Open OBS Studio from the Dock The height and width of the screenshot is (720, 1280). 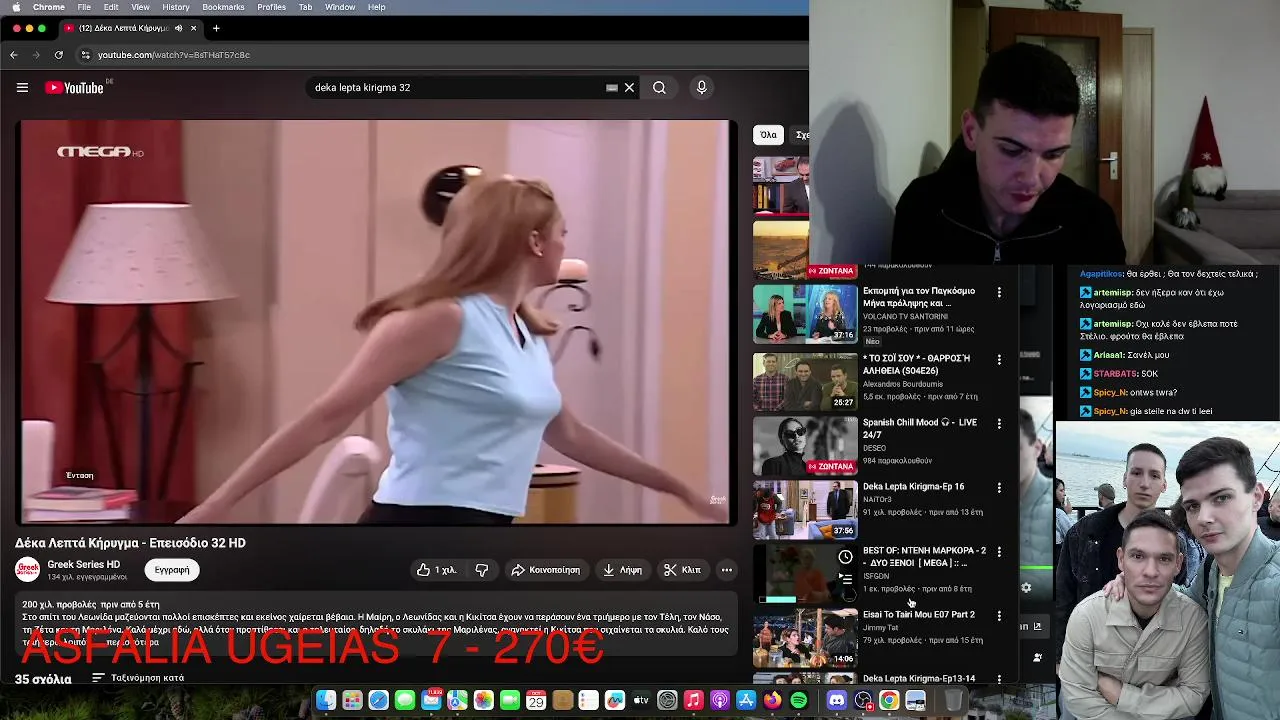click(863, 700)
